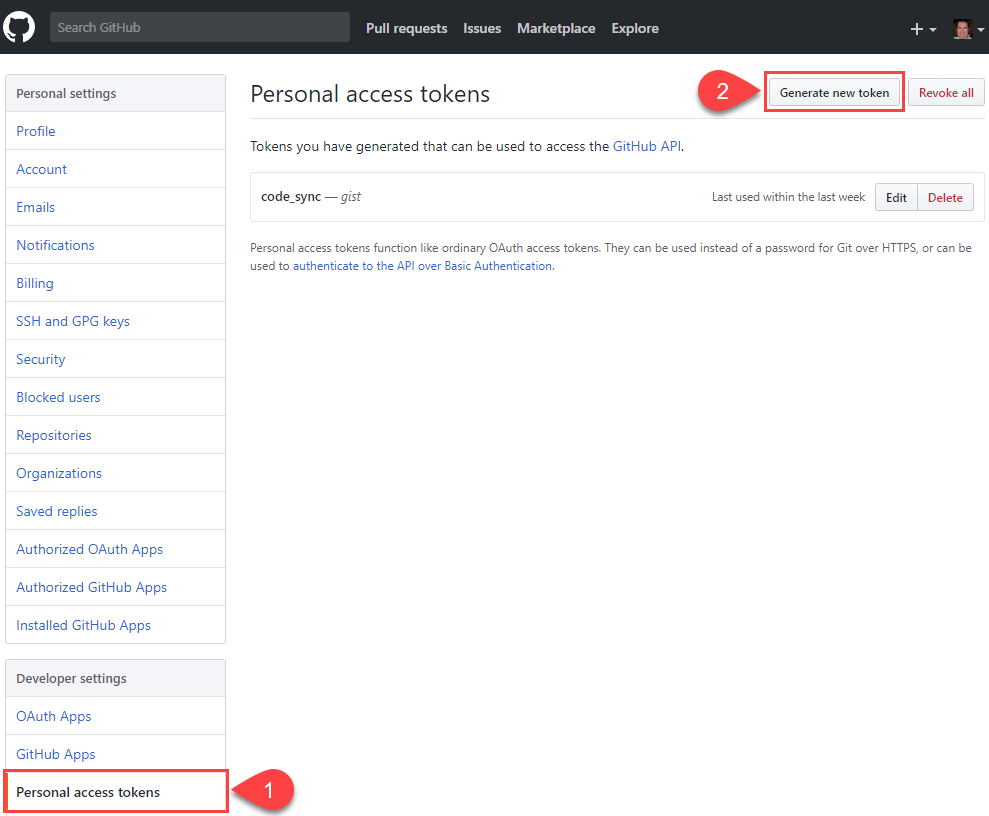Go to Repositories settings
Image resolution: width=989 pixels, height=816 pixels.
[115, 435]
